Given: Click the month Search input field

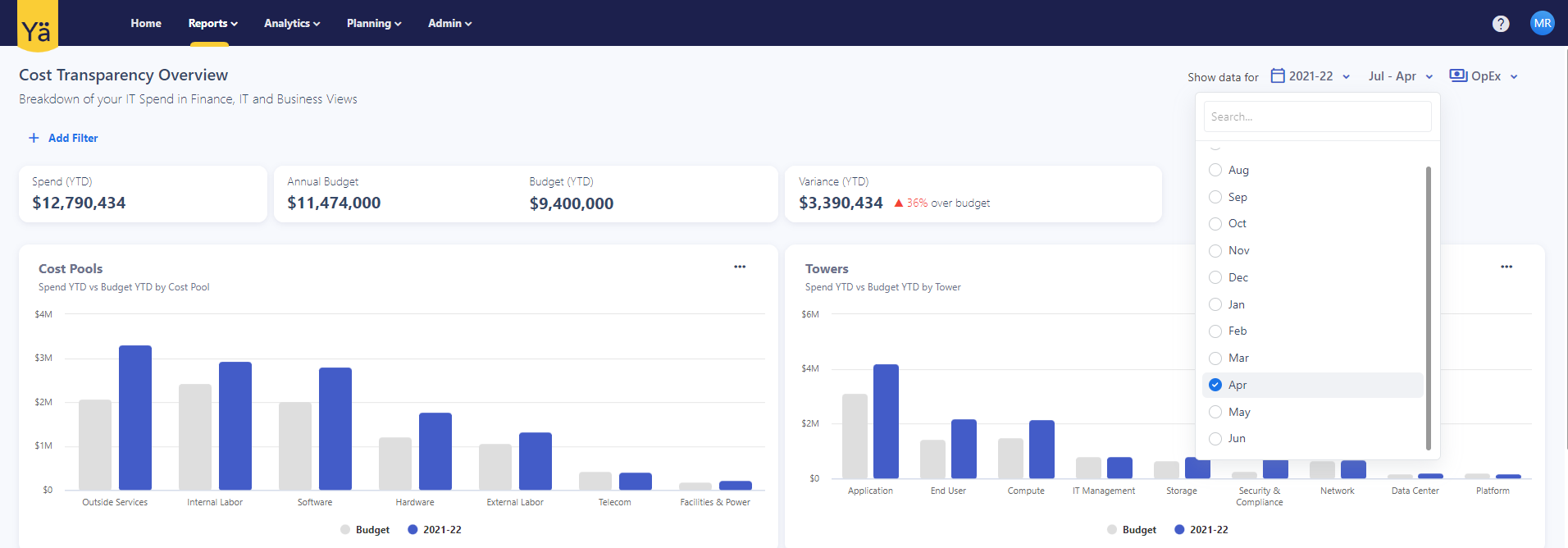Looking at the screenshot, I should pos(1317,116).
